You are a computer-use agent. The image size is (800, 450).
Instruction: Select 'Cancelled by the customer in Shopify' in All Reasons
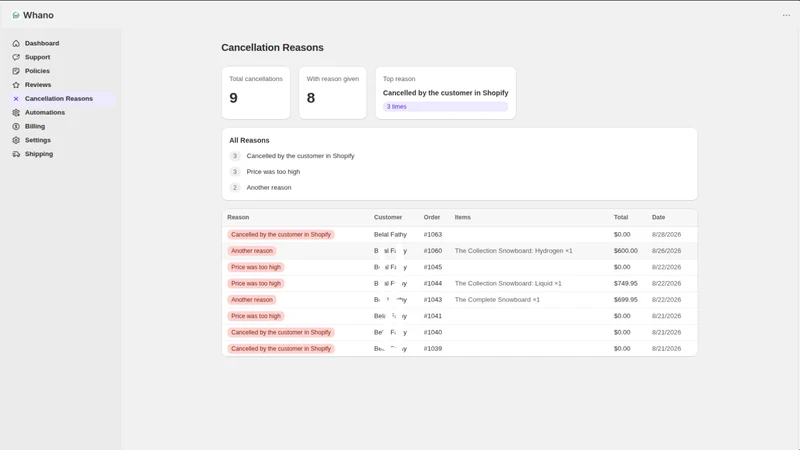click(x=300, y=156)
